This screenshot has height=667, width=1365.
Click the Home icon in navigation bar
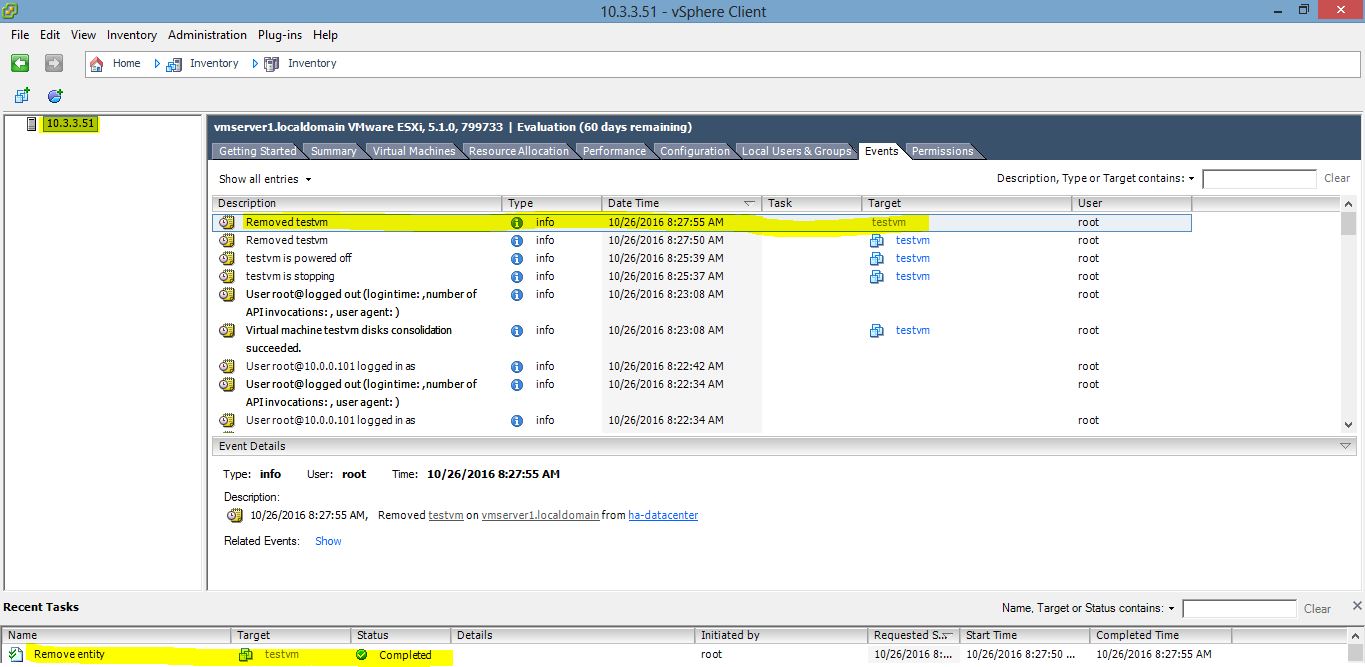(97, 63)
